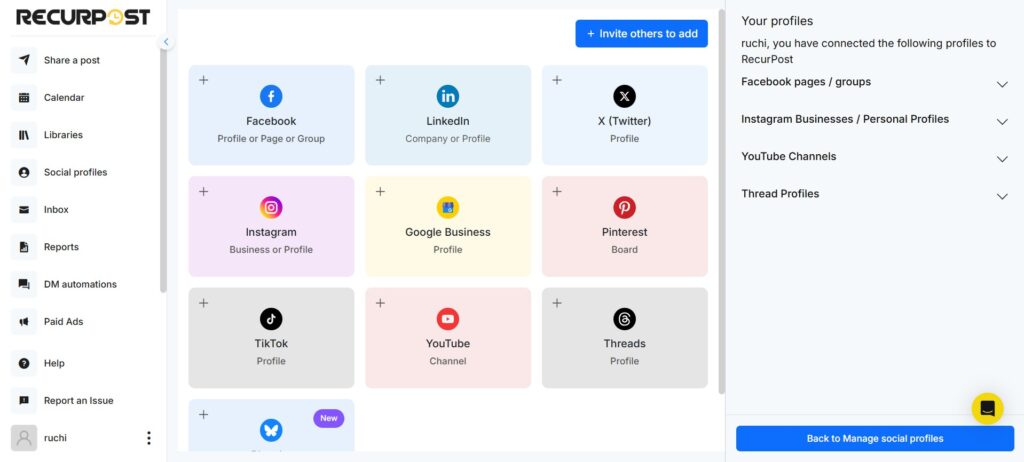The width and height of the screenshot is (1024, 462).
Task: Click the DM automations chat icon
Action: (x=24, y=284)
